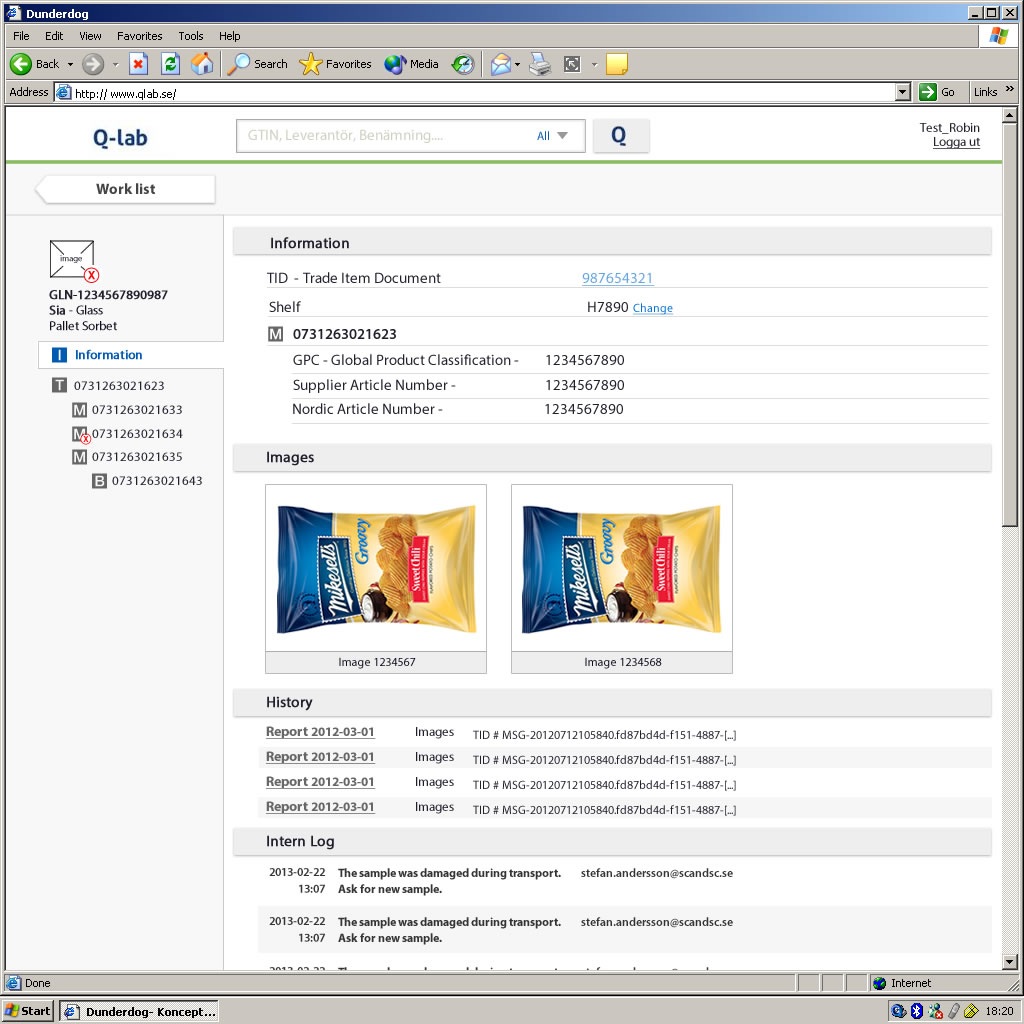Open the Favorites menu
Screen dimensions: 1024x1024
tap(139, 36)
